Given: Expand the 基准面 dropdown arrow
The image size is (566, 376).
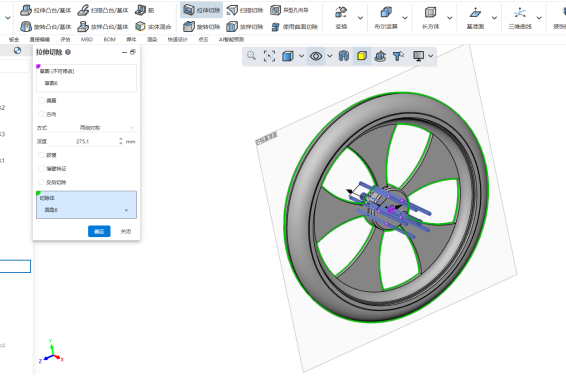Looking at the screenshot, I should point(495,18).
